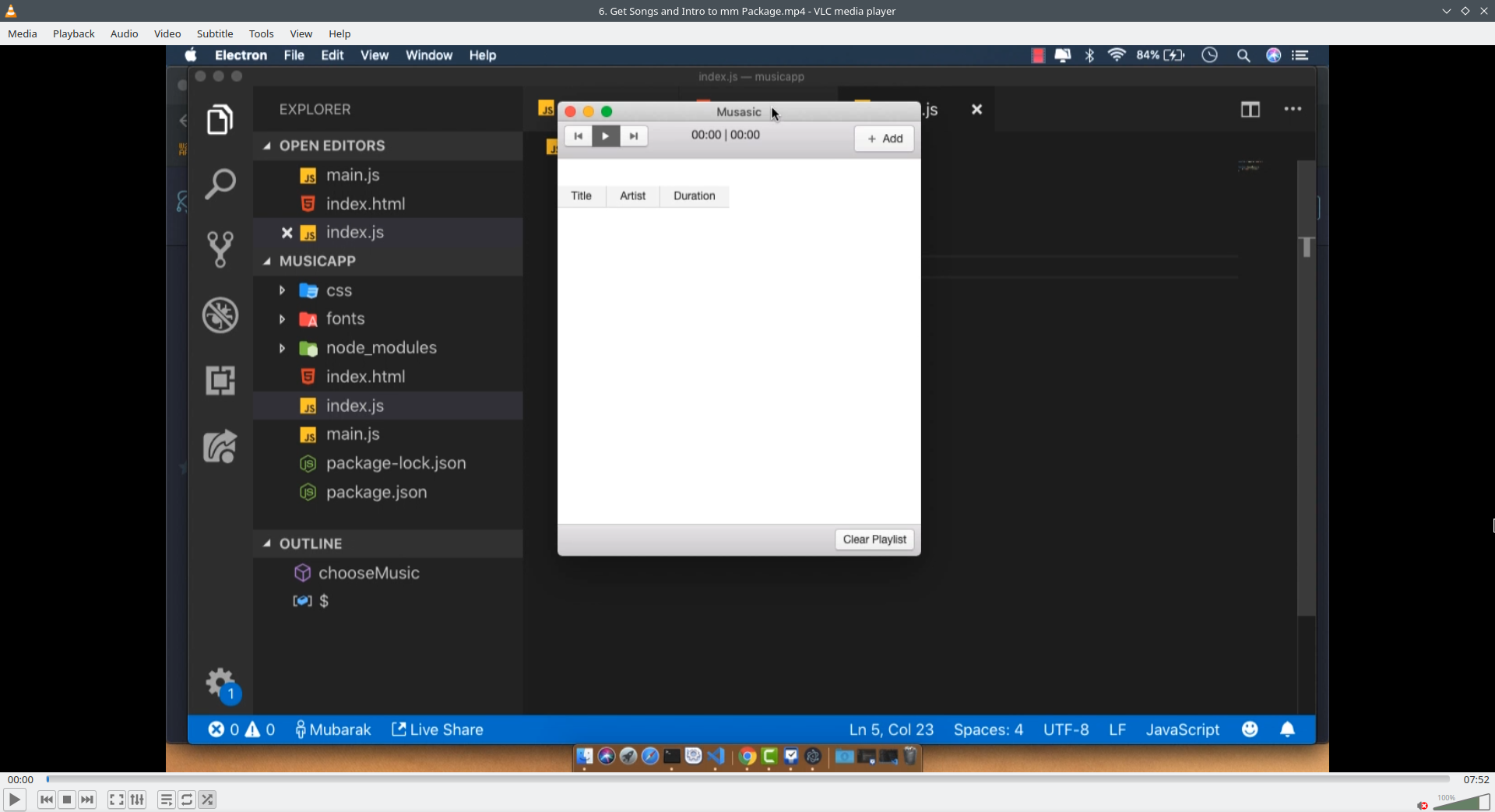Open the VS Code Explorer activity icon
Viewport: 1495px width, 812px height.
(220, 120)
